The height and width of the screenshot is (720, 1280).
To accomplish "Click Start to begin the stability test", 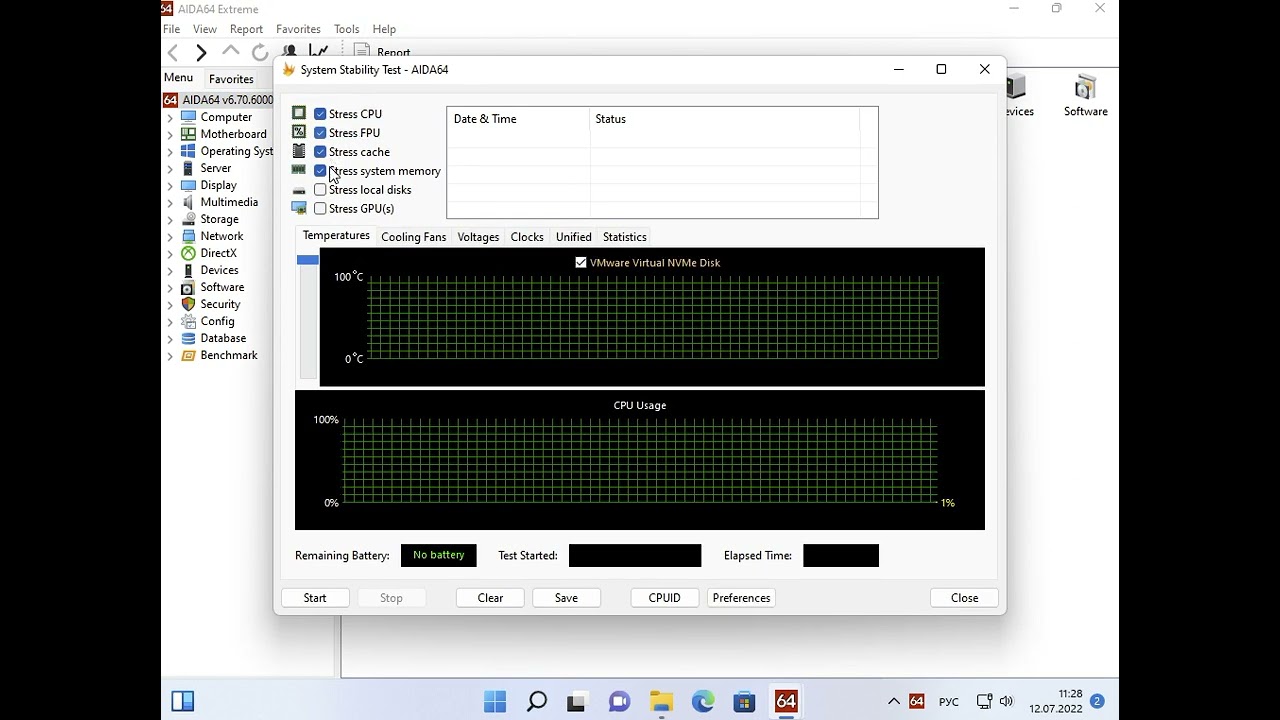I will click(x=315, y=598).
